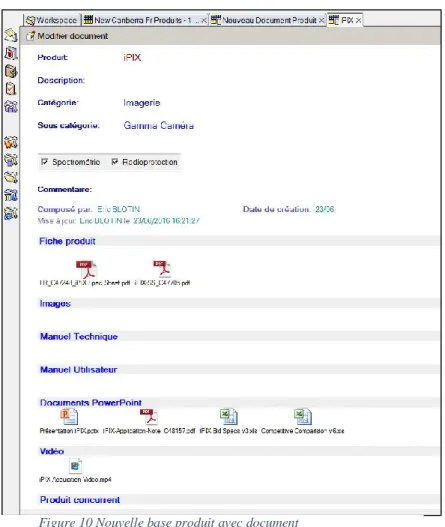Image resolution: width=445 pixels, height=527 pixels.
Task: Toggle the Radioprotection checkbox
Action: click(115, 162)
